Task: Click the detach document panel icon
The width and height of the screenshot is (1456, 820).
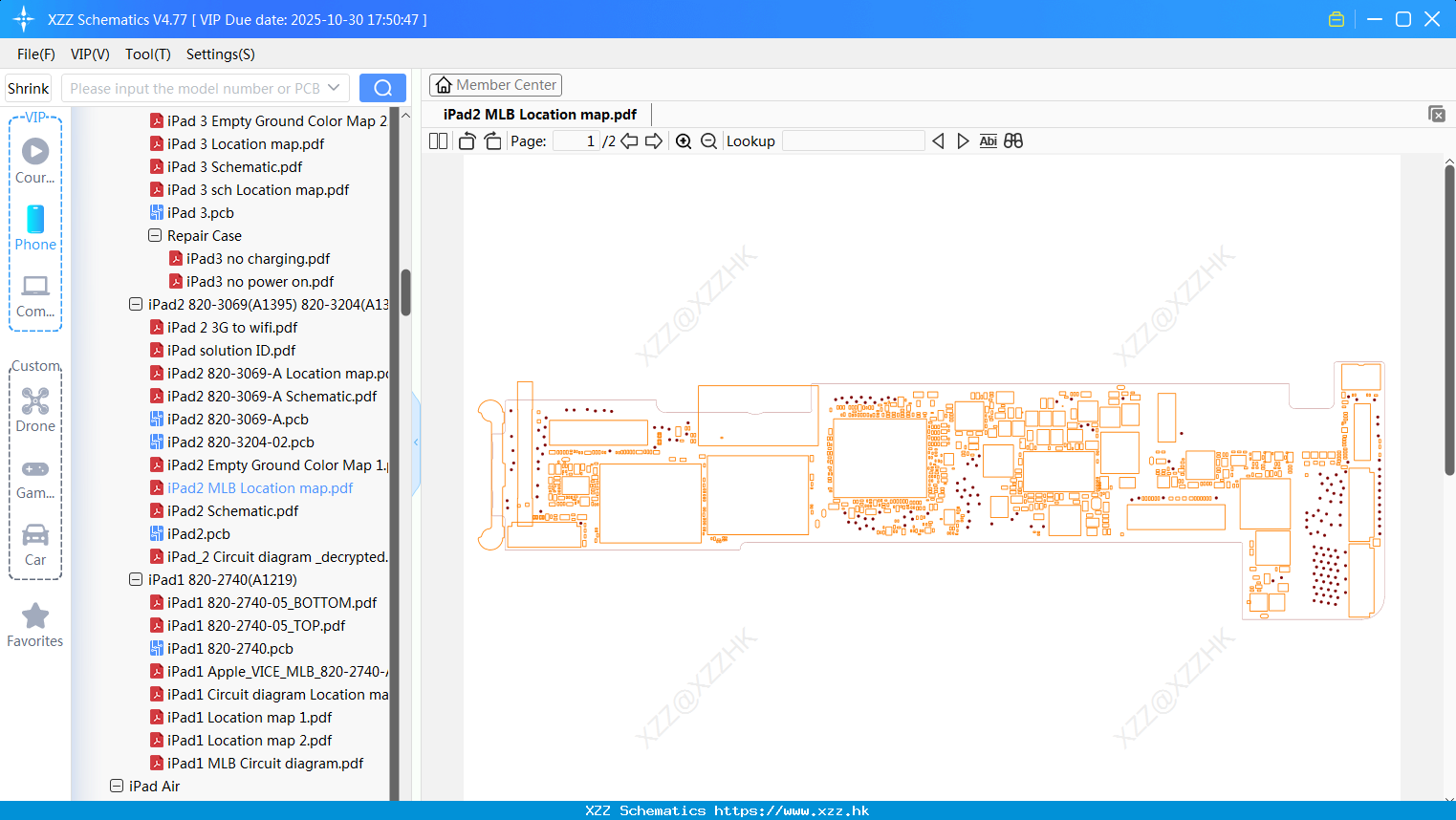Action: tap(1437, 114)
